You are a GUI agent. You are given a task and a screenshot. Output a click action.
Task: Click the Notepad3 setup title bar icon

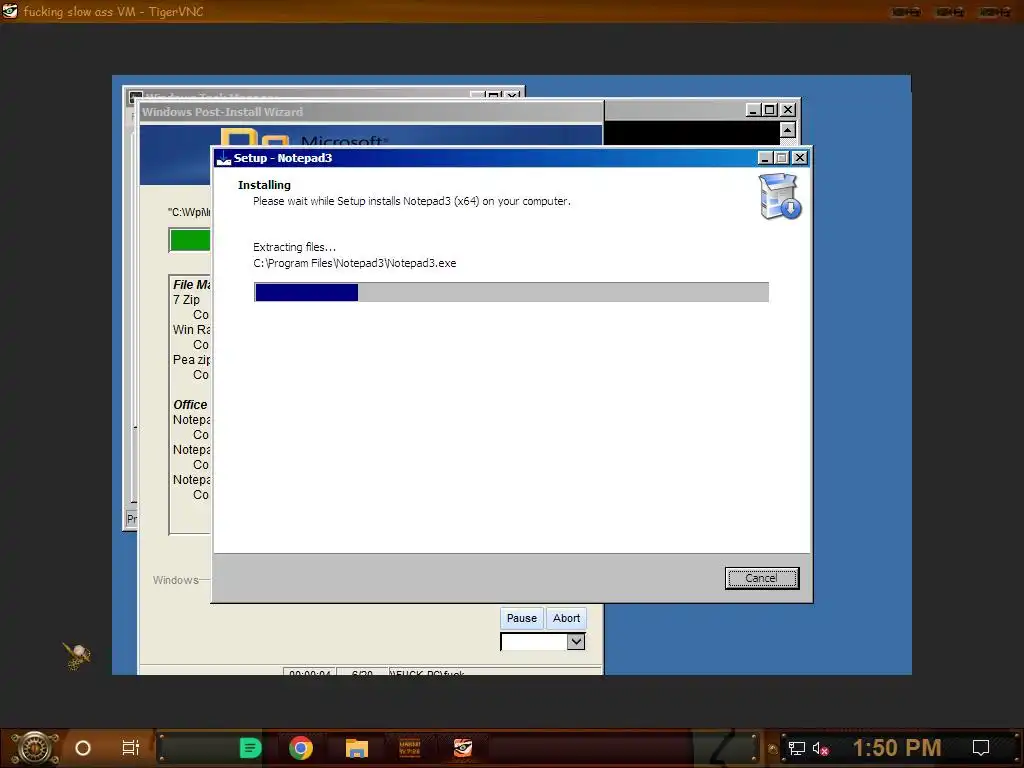[224, 158]
